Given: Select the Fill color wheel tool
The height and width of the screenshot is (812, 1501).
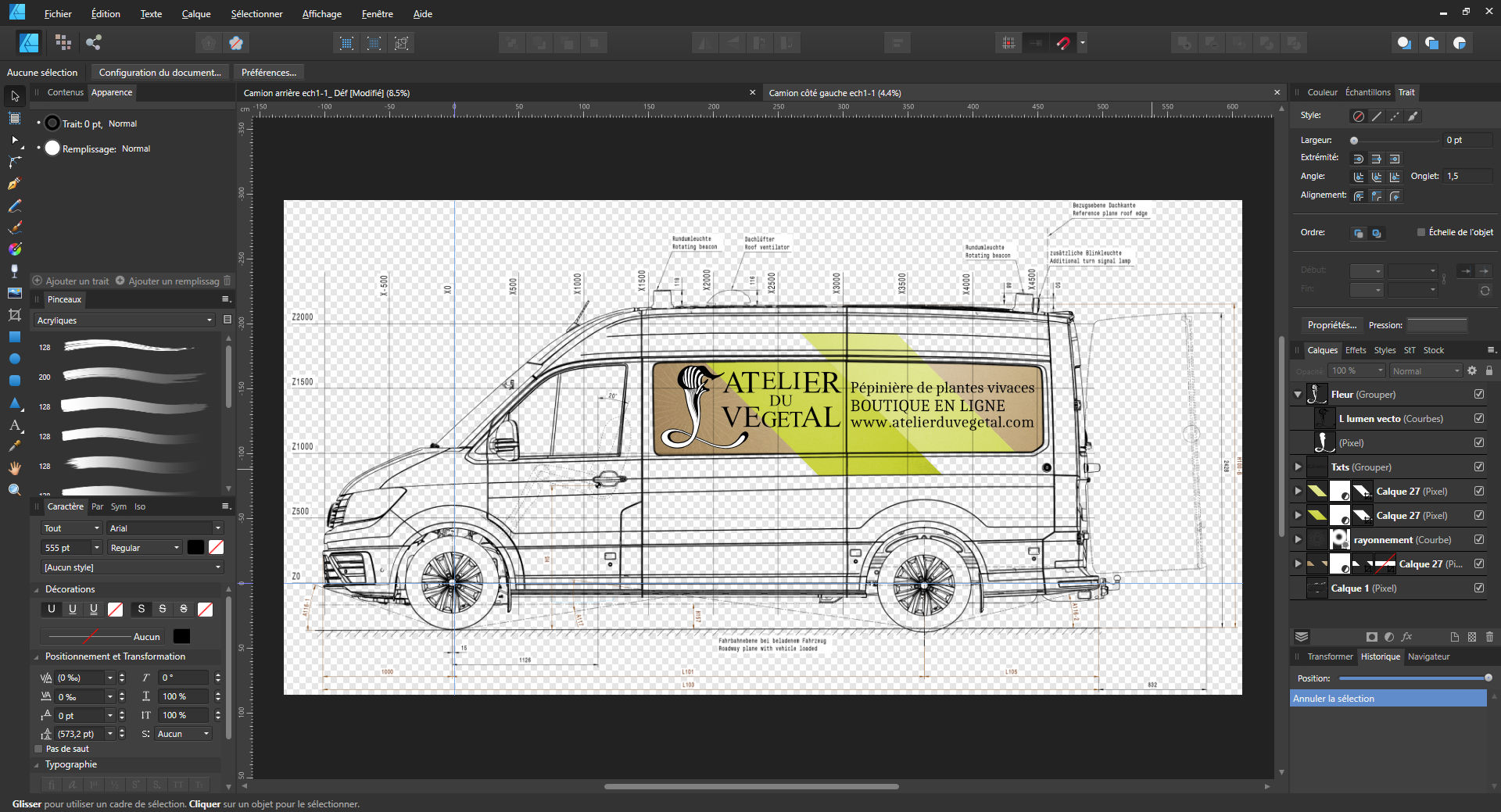Looking at the screenshot, I should 15,249.
